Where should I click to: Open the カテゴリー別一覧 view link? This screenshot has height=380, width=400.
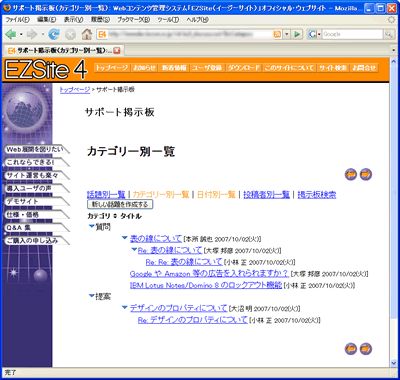click(x=161, y=195)
